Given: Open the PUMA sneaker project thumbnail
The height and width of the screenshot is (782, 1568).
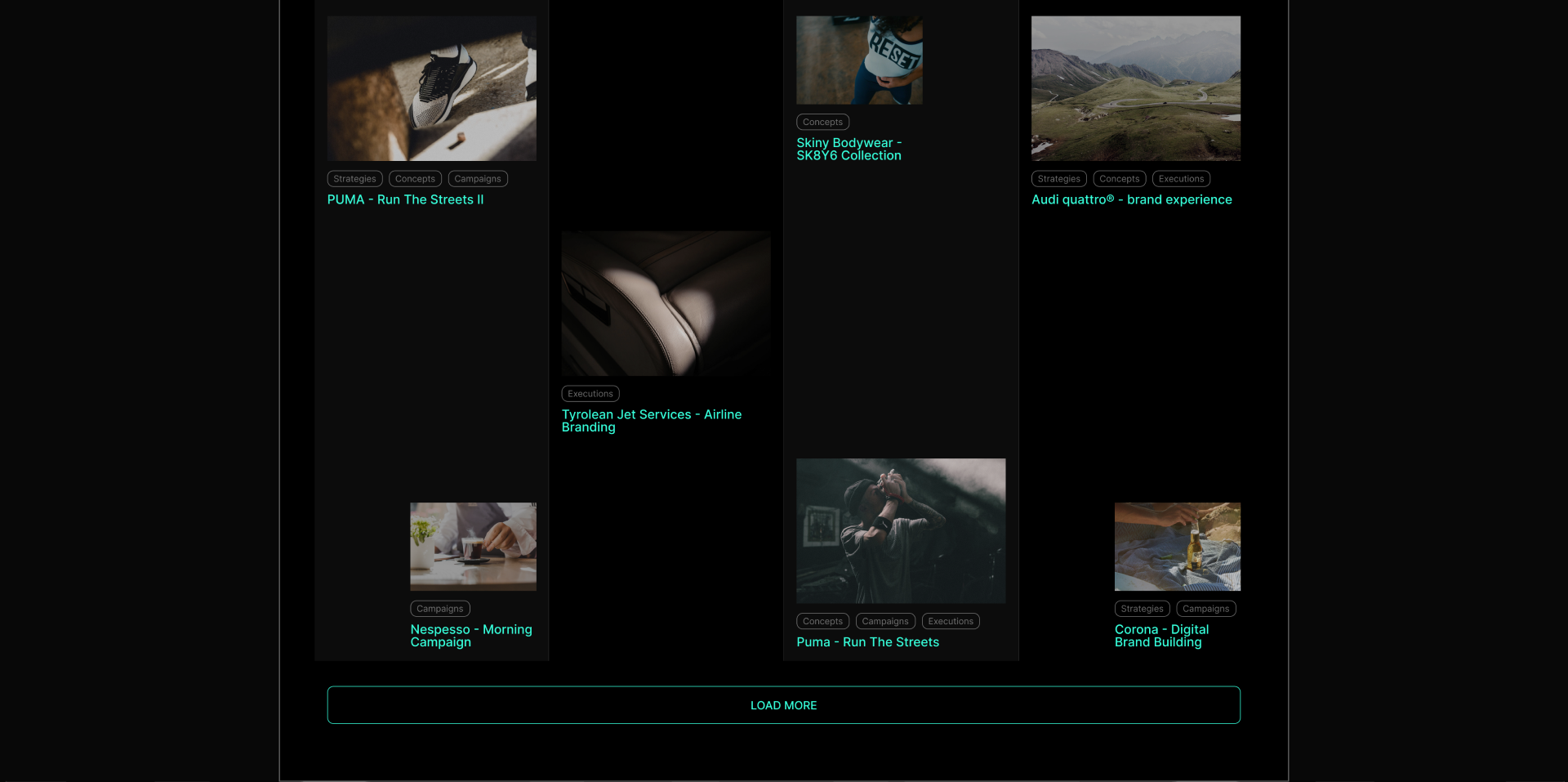Looking at the screenshot, I should tap(431, 88).
